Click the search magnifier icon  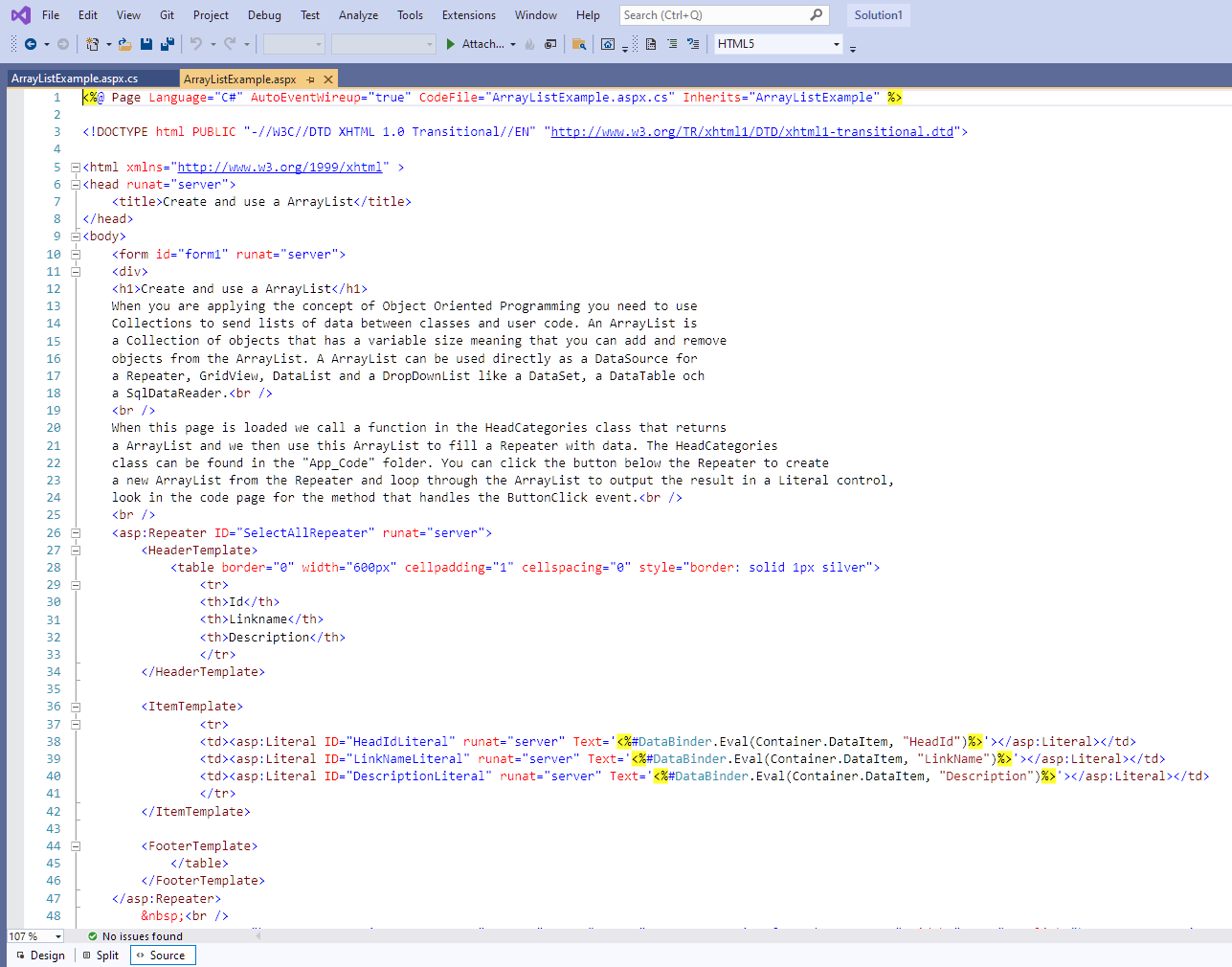click(x=816, y=15)
